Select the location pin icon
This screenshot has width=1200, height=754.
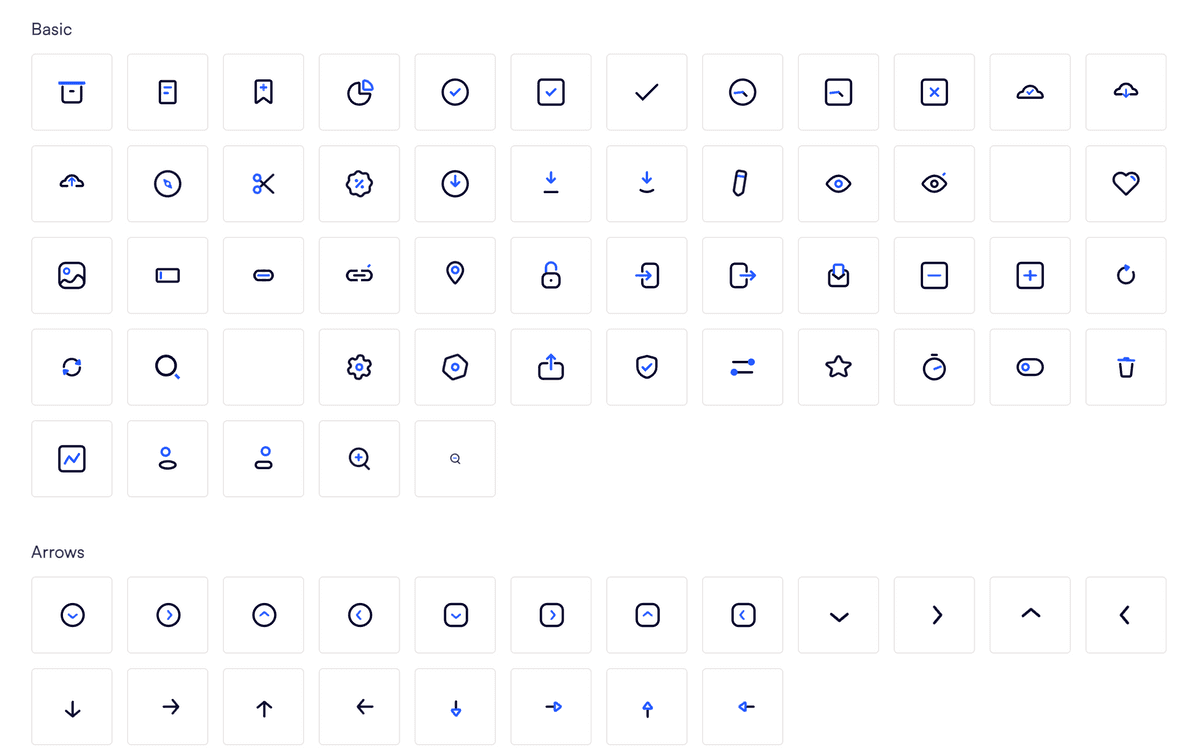(455, 275)
